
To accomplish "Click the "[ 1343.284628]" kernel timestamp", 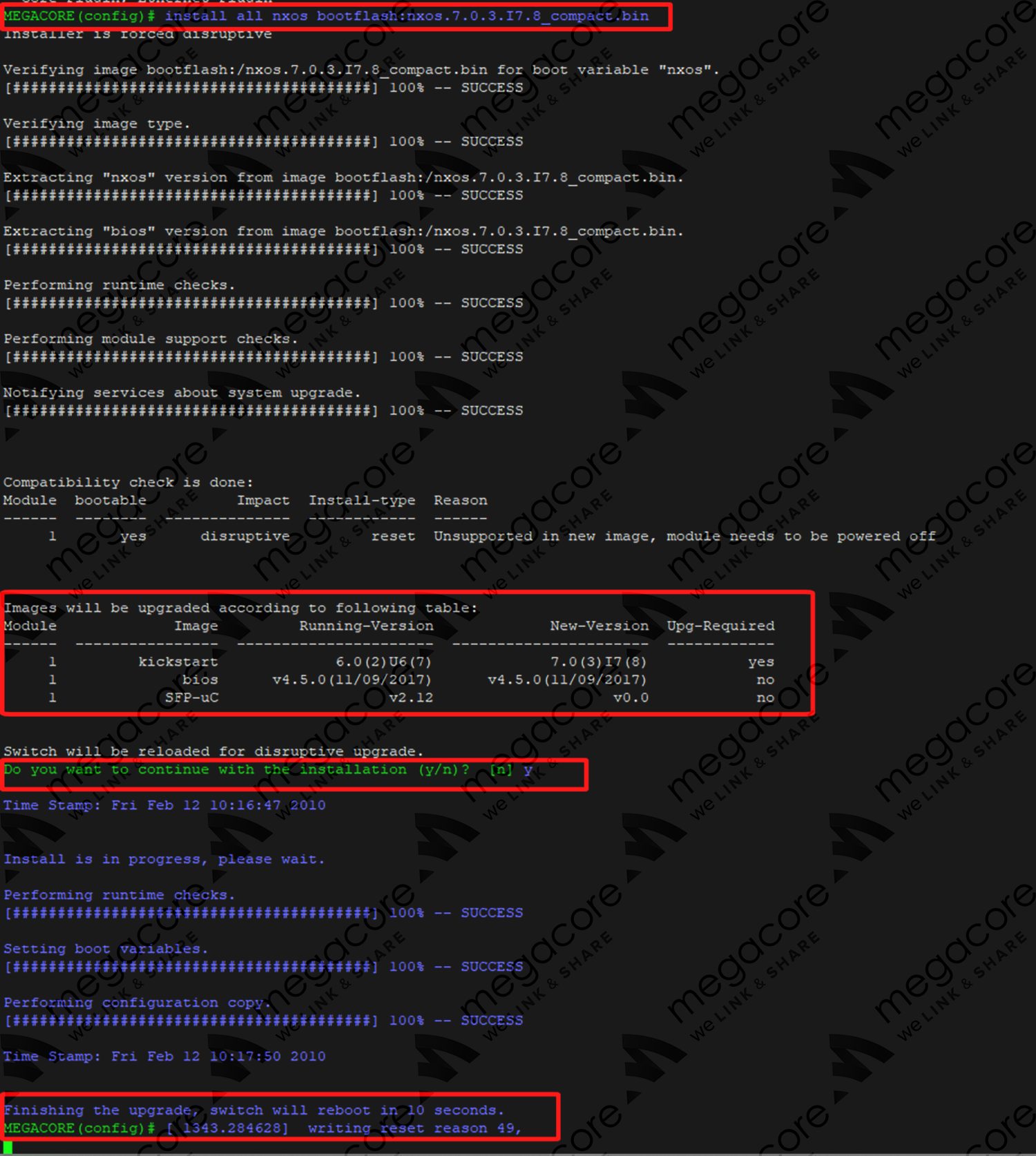I will pos(227,1129).
